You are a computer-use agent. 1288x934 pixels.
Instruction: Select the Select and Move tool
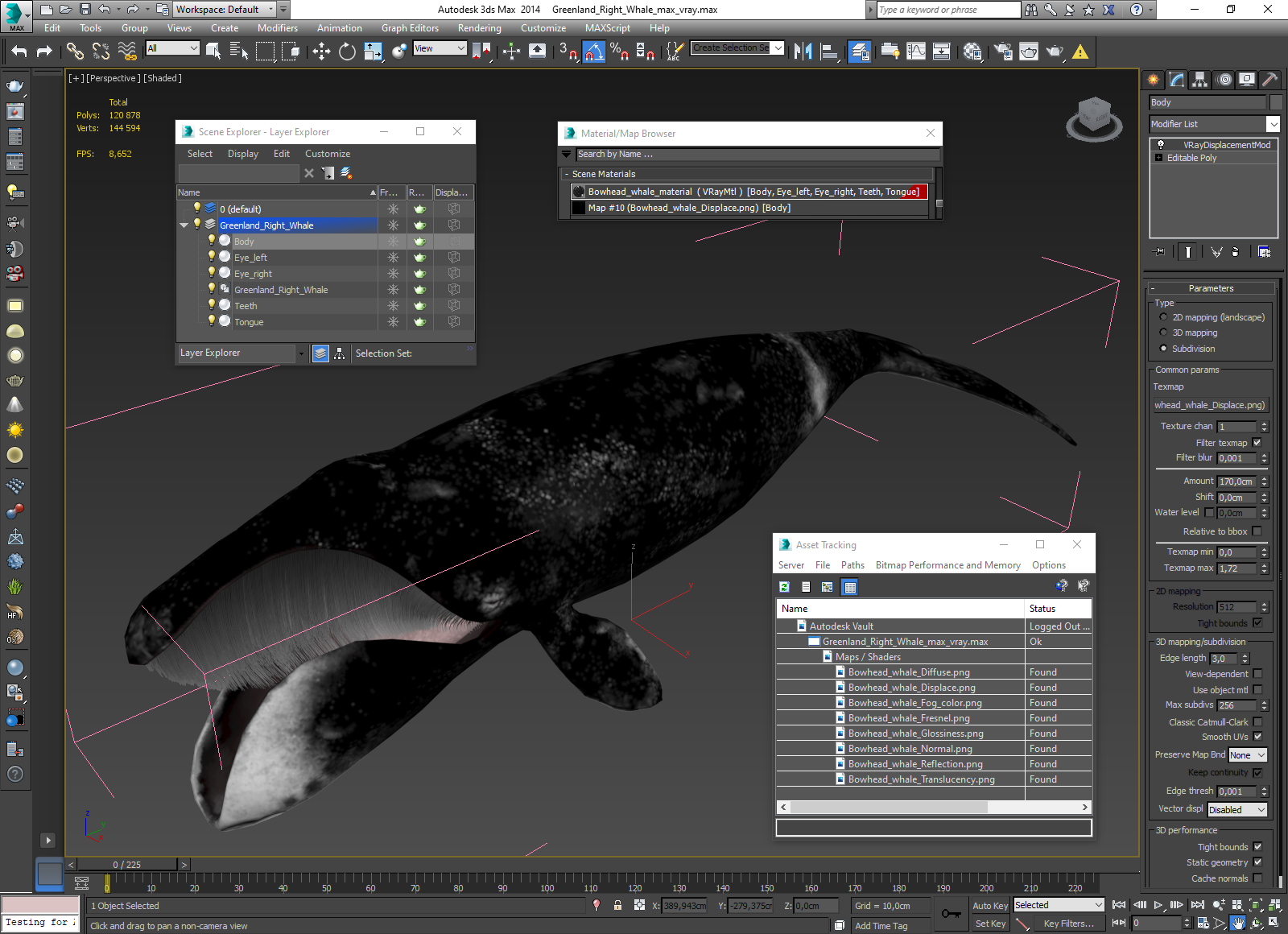pos(321,52)
